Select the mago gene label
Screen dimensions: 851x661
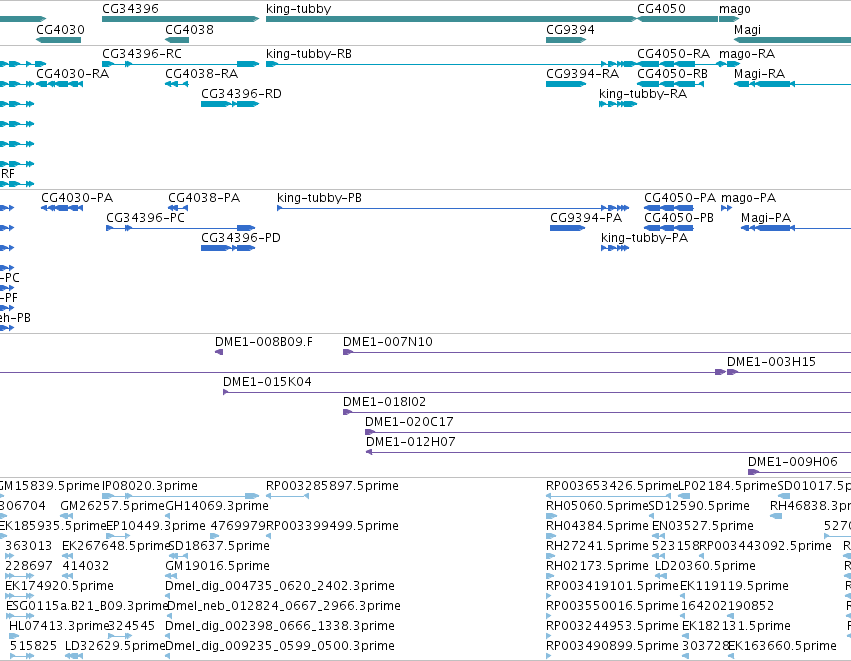point(735,9)
